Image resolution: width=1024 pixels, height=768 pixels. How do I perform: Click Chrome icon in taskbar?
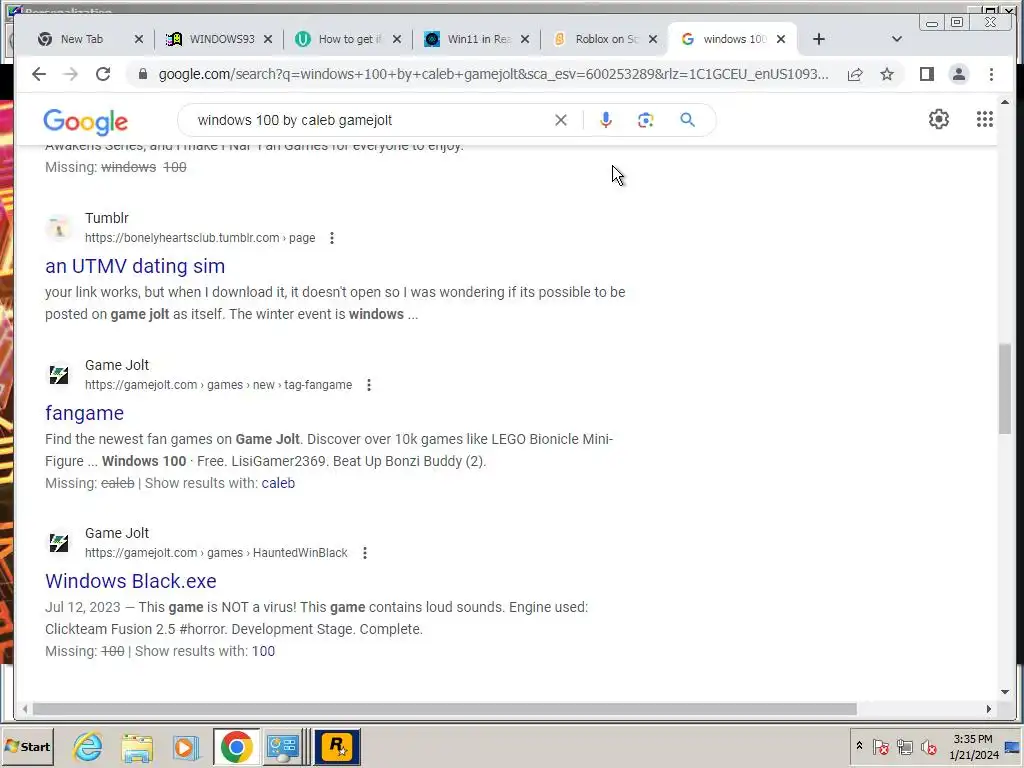236,747
